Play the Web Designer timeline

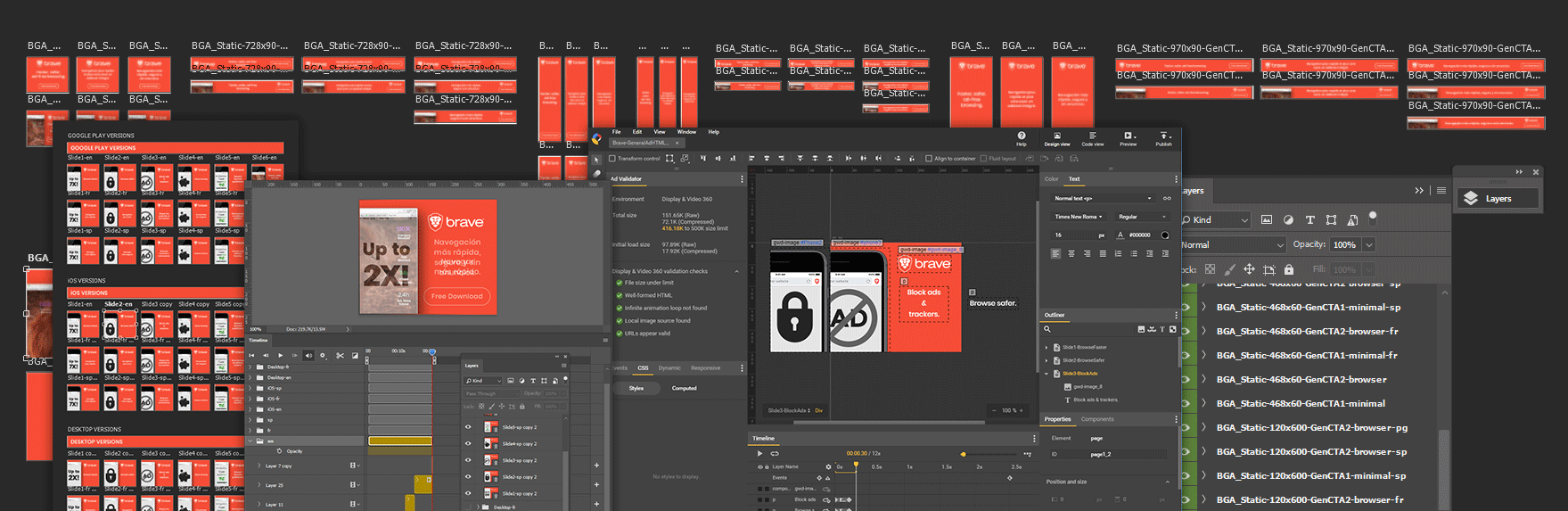(x=759, y=453)
